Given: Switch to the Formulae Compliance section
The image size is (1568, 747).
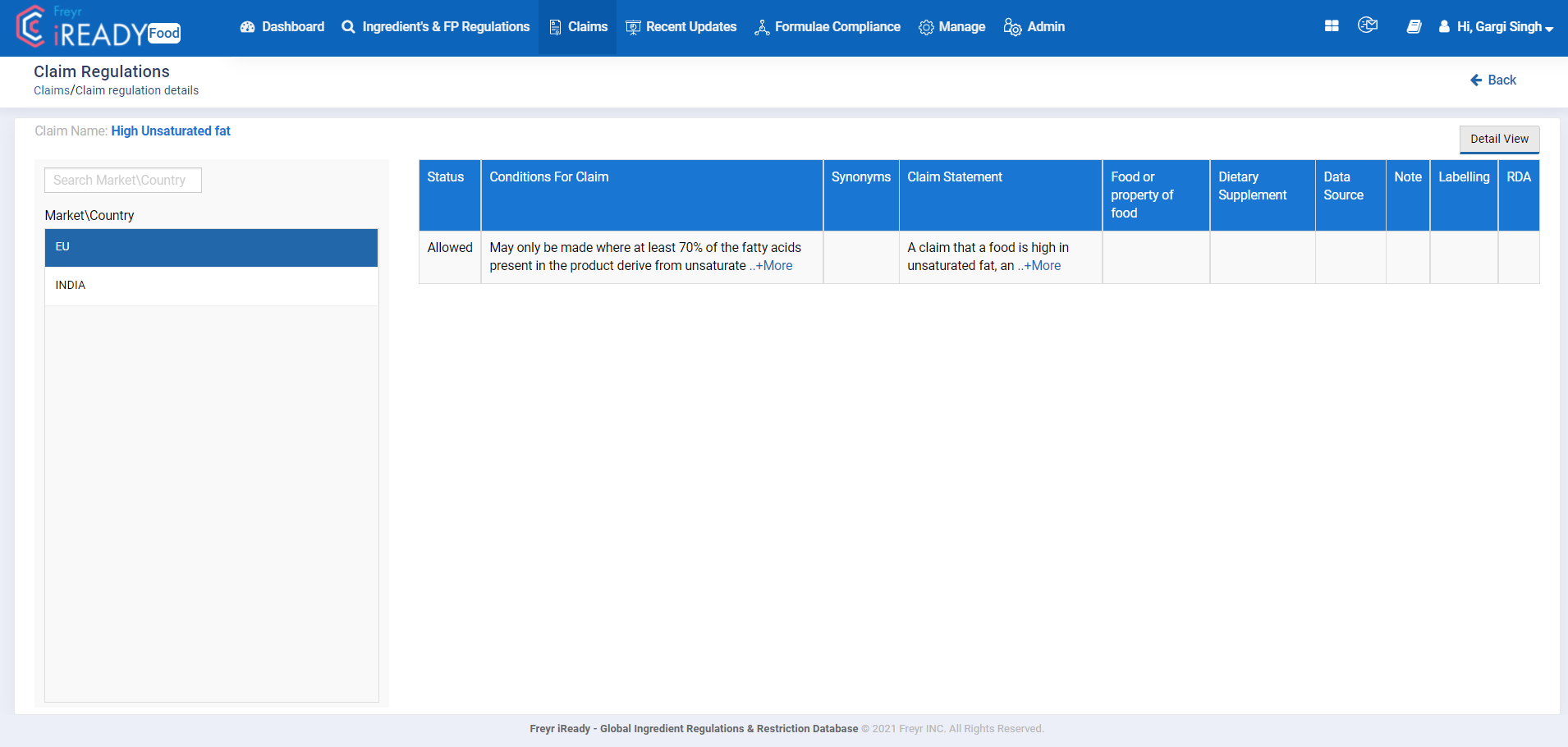Looking at the screenshot, I should 827,26.
